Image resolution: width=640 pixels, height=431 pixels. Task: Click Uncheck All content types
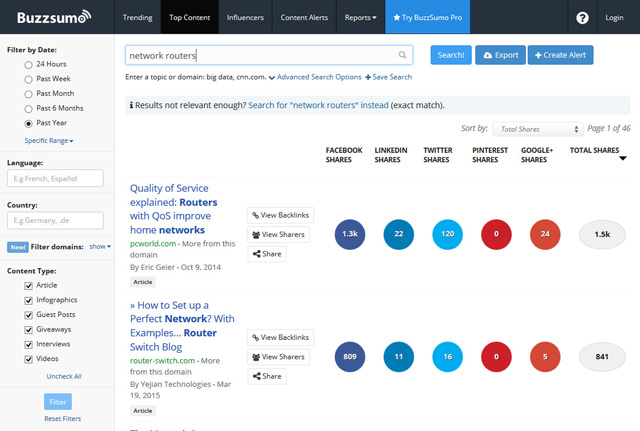pyautogui.click(x=64, y=376)
